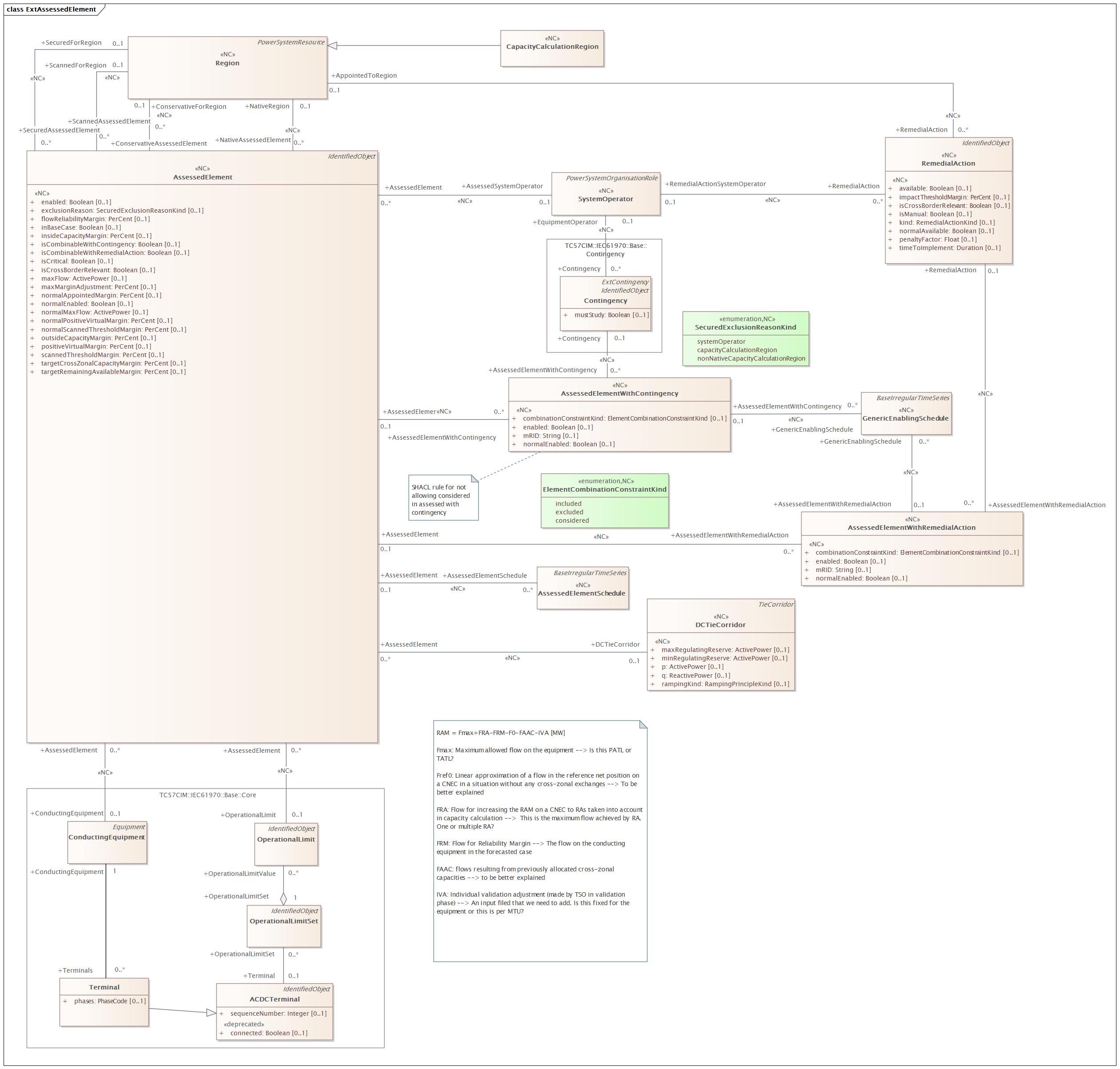Screen dimensions: 1120x1069
Task: Select the +SecuredForRegion role label
Action: point(71,43)
